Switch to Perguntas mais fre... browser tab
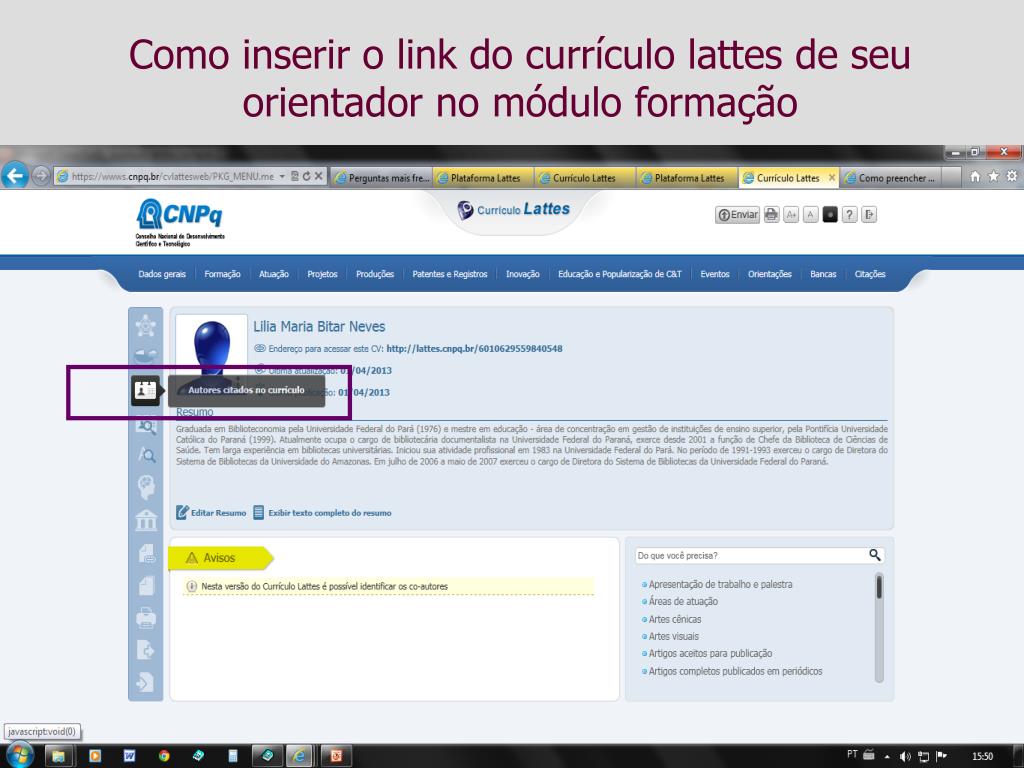Screen dimensions: 1024x768 click(381, 178)
